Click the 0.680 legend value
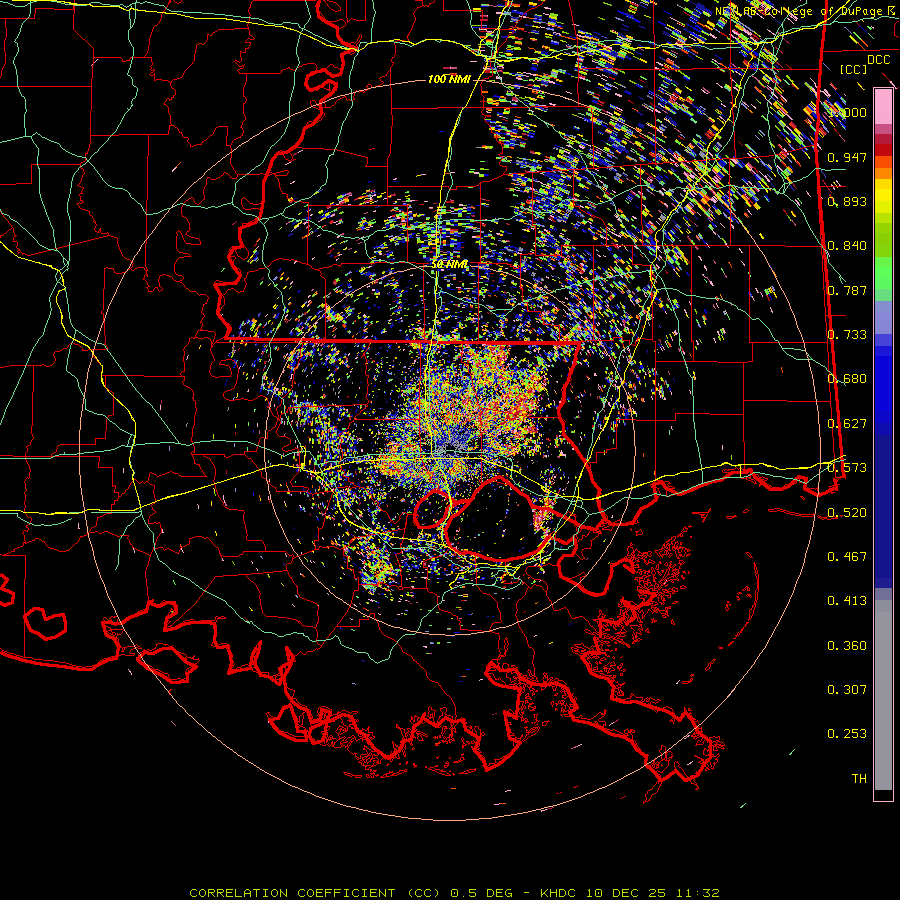Image resolution: width=900 pixels, height=900 pixels. point(847,379)
